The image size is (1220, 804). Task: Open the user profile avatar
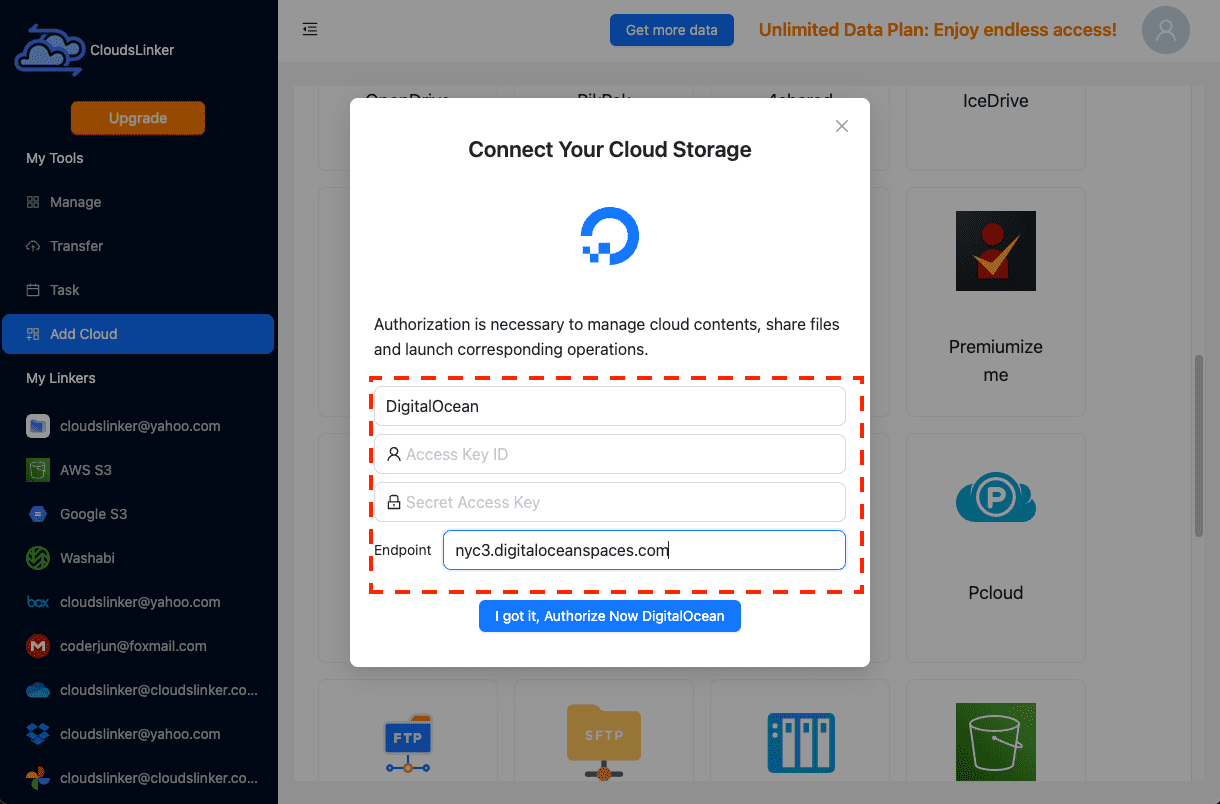[x=1166, y=30]
